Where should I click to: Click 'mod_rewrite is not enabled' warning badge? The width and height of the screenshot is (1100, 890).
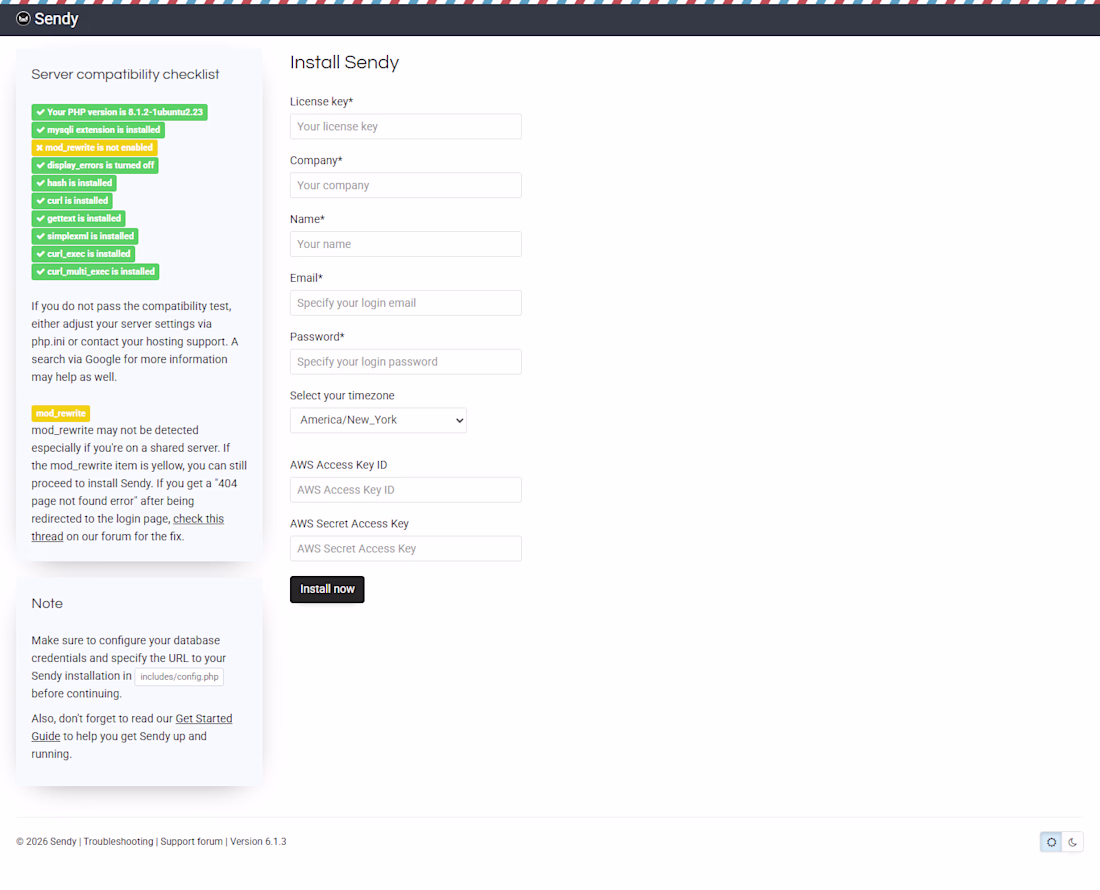(94, 147)
